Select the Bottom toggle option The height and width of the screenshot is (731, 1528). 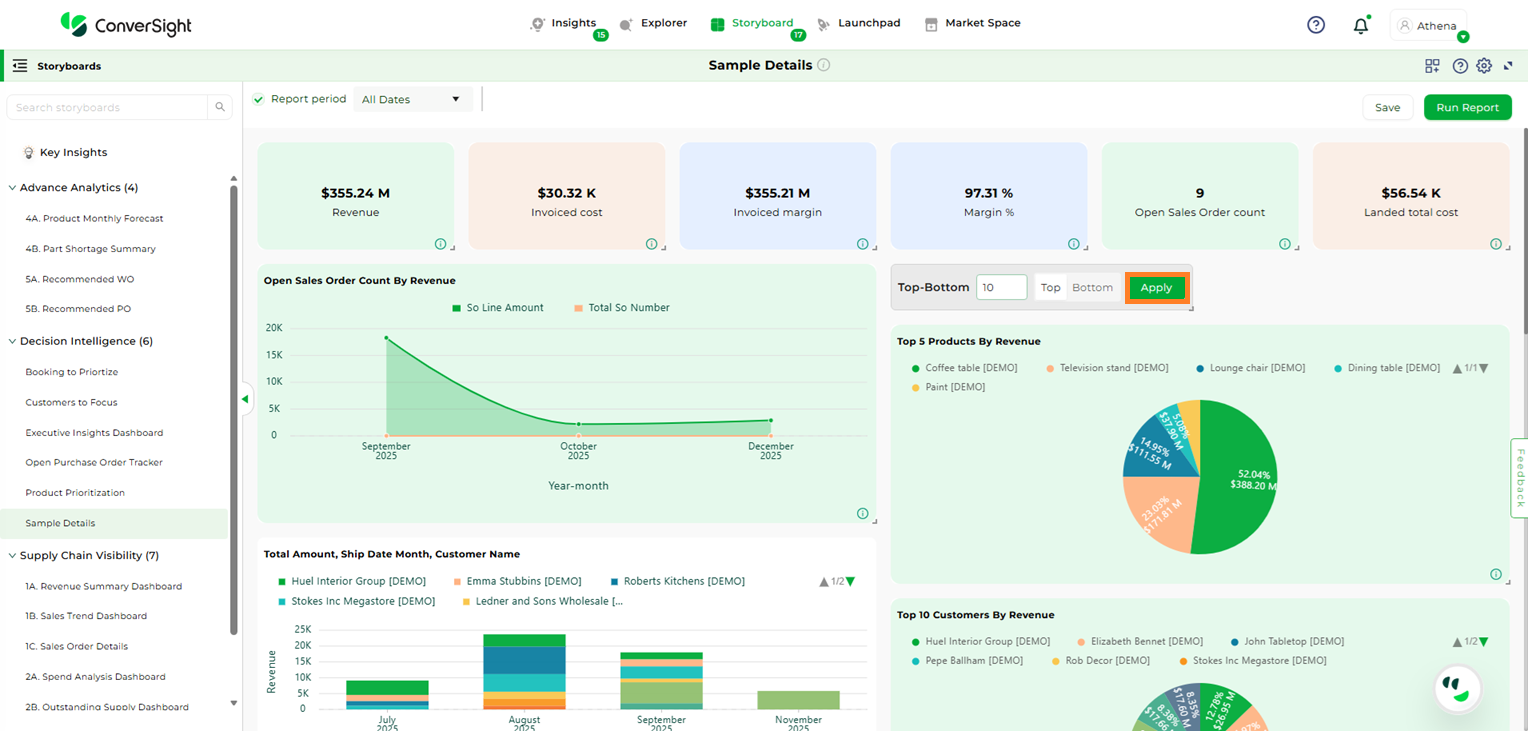(x=1092, y=288)
